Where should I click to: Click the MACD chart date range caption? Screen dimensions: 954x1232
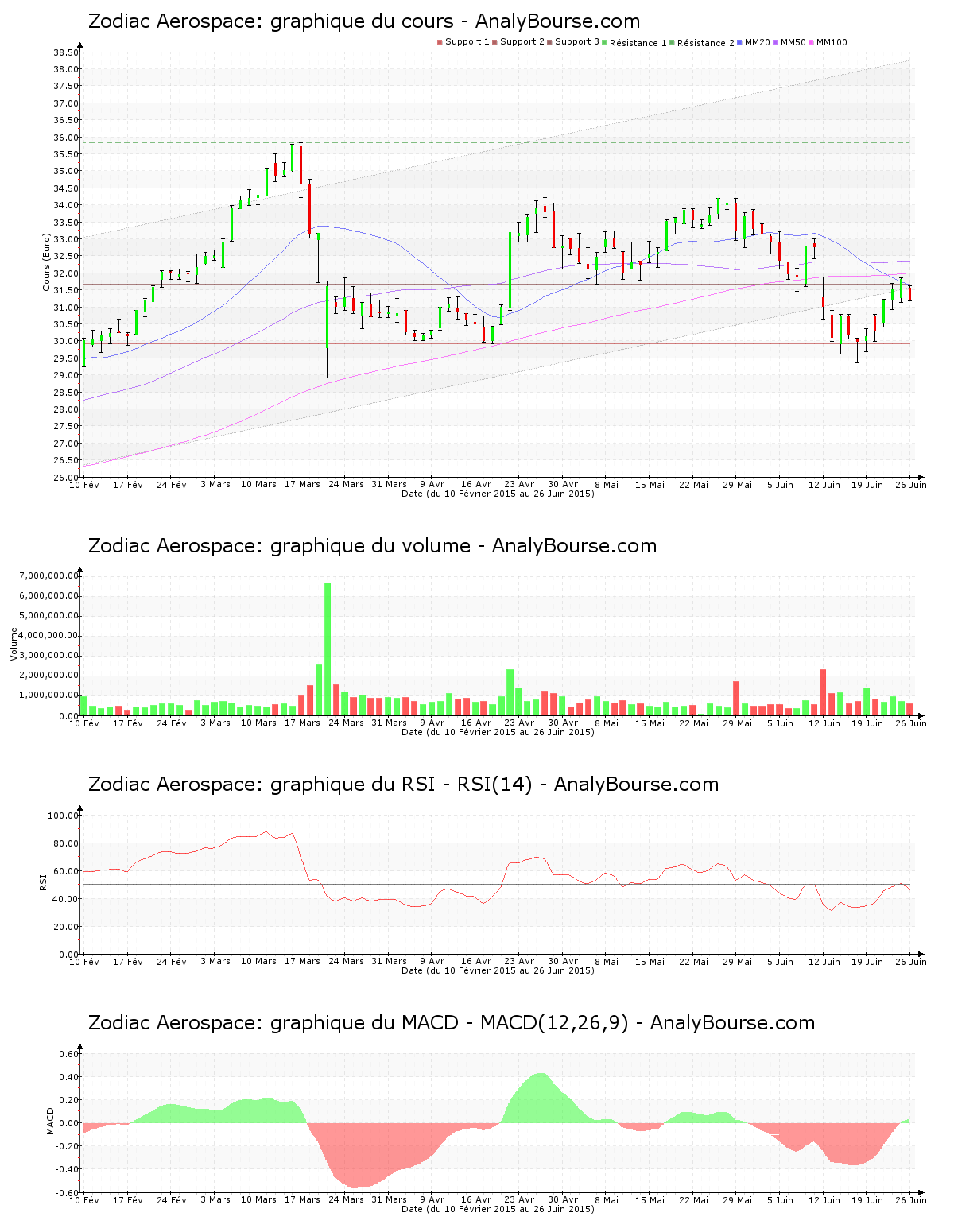(x=498, y=1209)
